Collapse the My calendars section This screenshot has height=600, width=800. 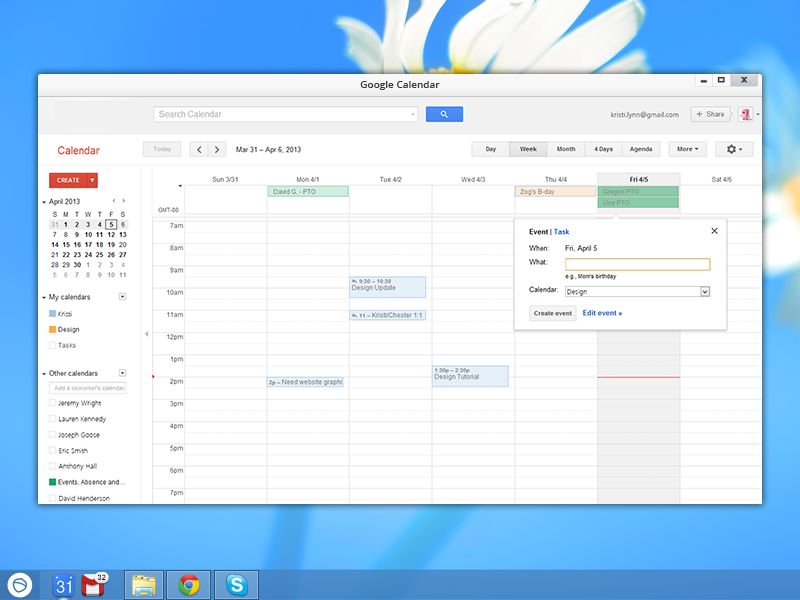coord(44,297)
